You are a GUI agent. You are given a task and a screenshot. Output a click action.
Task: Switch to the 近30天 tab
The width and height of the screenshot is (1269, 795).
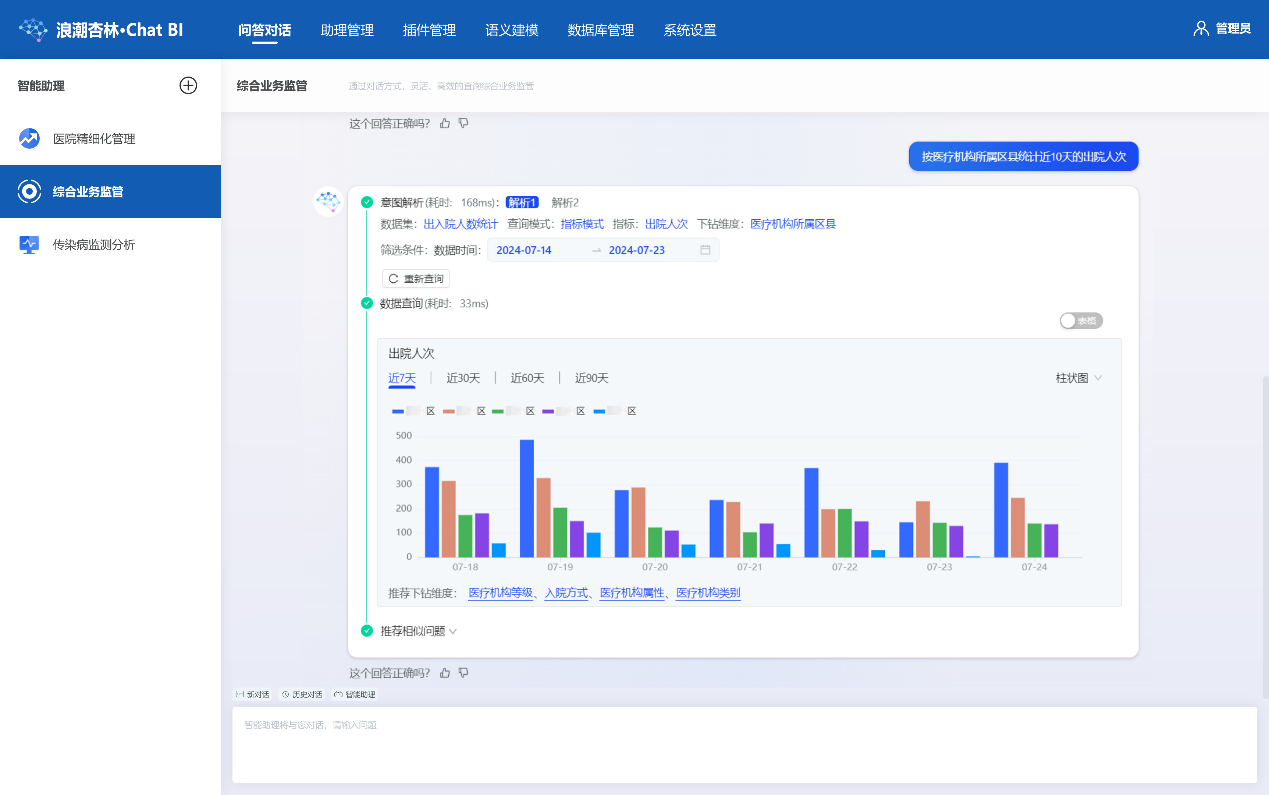tap(463, 378)
